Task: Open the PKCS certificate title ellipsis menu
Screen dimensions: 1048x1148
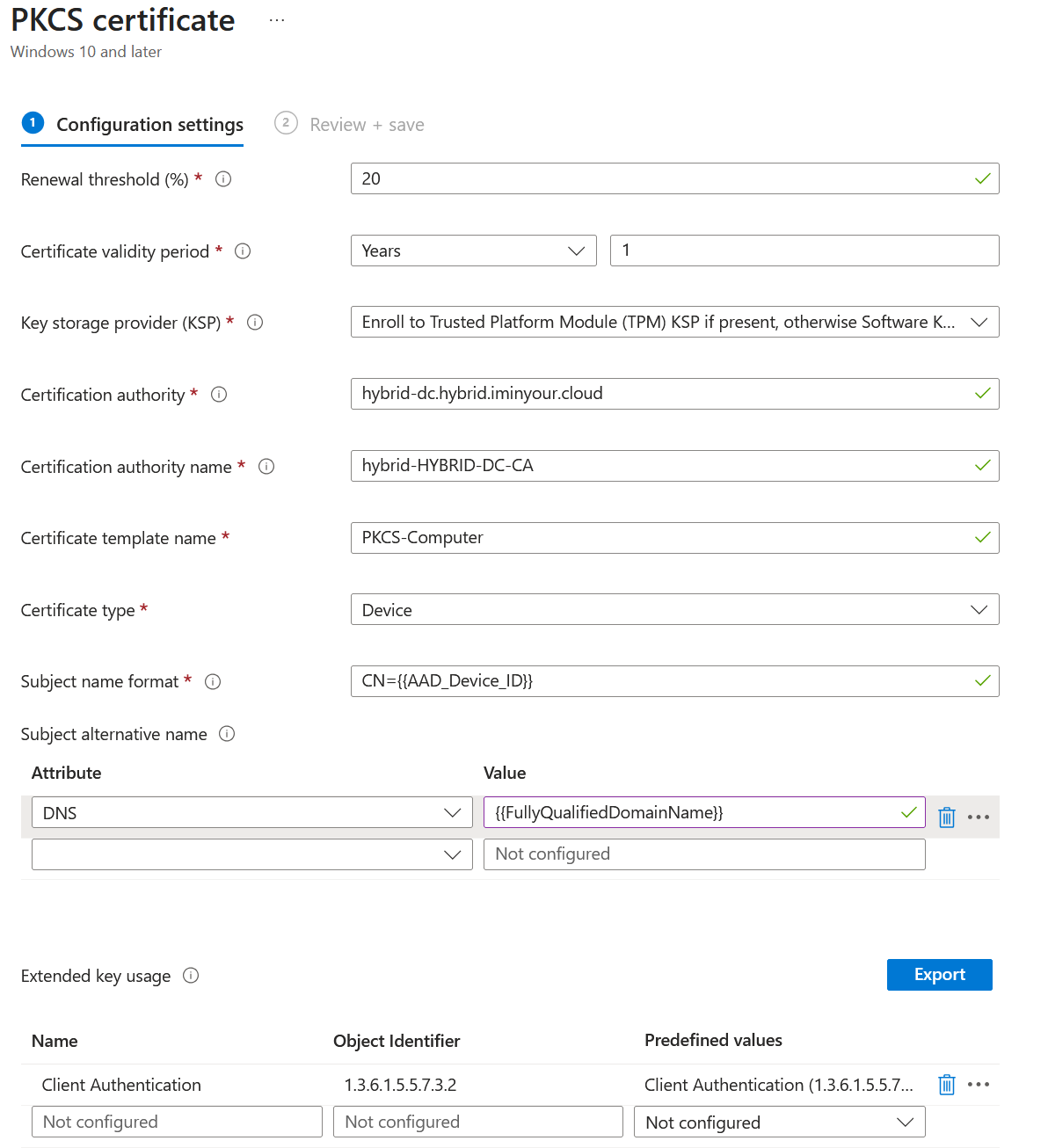Action: (x=276, y=18)
